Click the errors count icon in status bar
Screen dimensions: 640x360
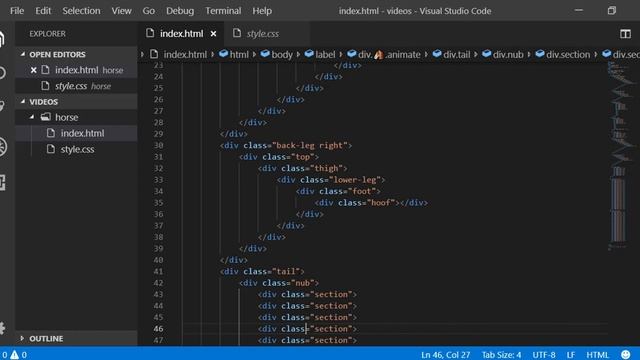4,354
